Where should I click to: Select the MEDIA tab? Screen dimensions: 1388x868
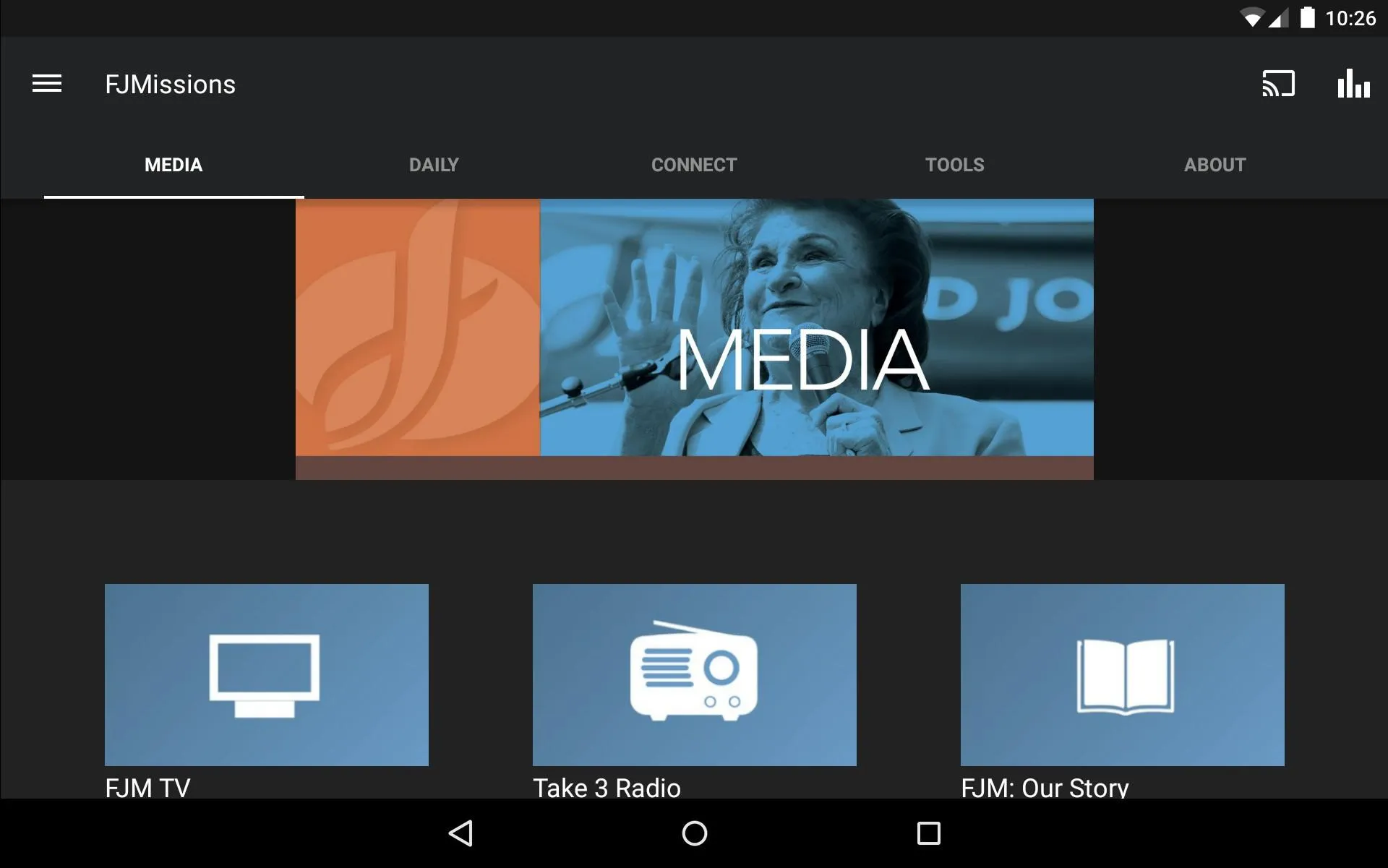point(173,165)
